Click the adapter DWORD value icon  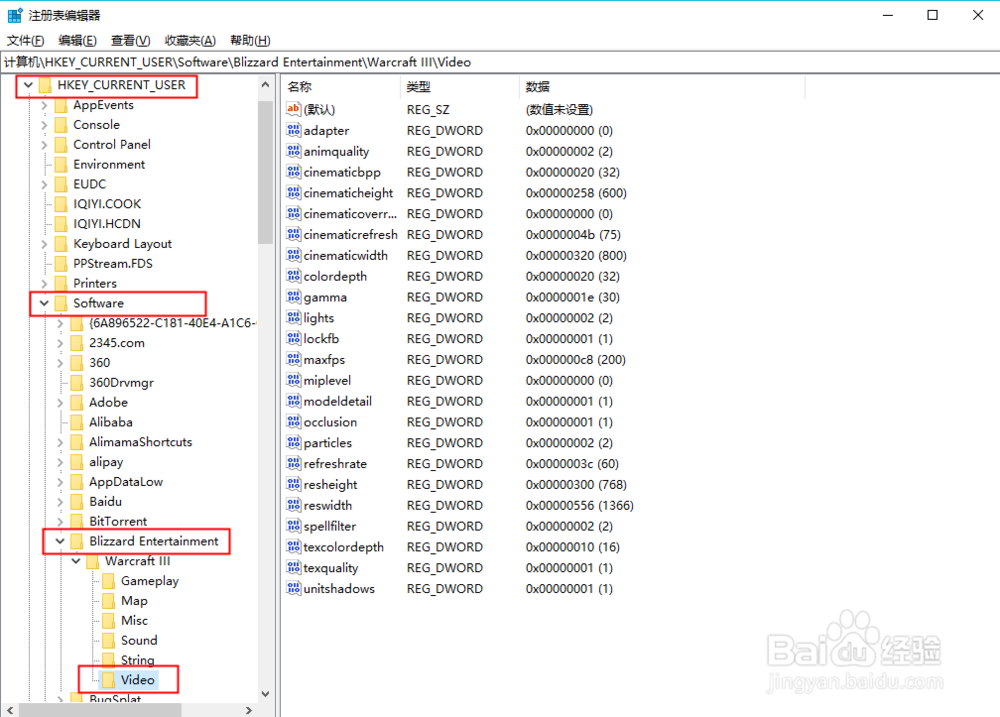pos(293,130)
